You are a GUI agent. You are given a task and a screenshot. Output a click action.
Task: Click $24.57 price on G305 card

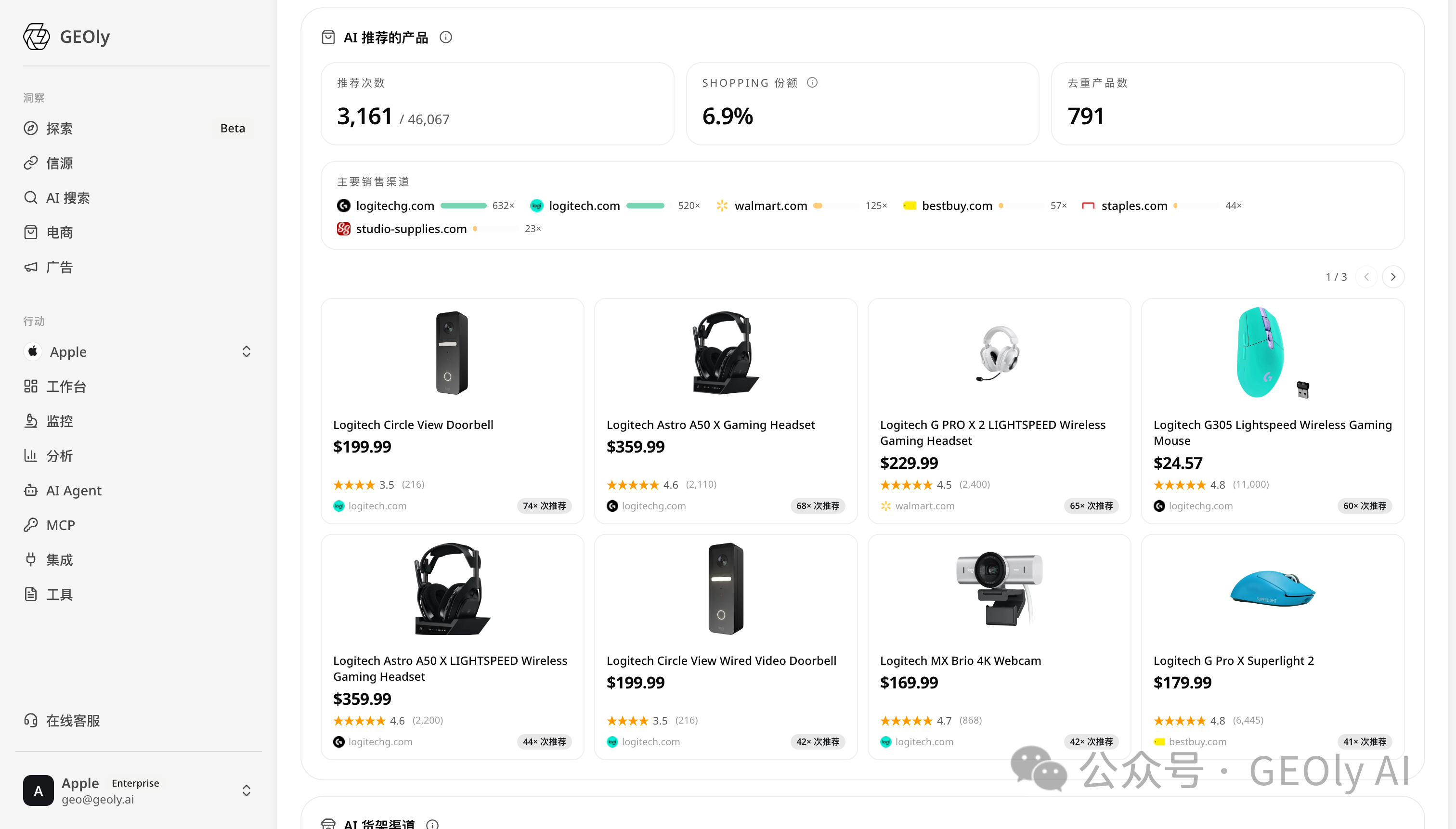click(x=1178, y=463)
